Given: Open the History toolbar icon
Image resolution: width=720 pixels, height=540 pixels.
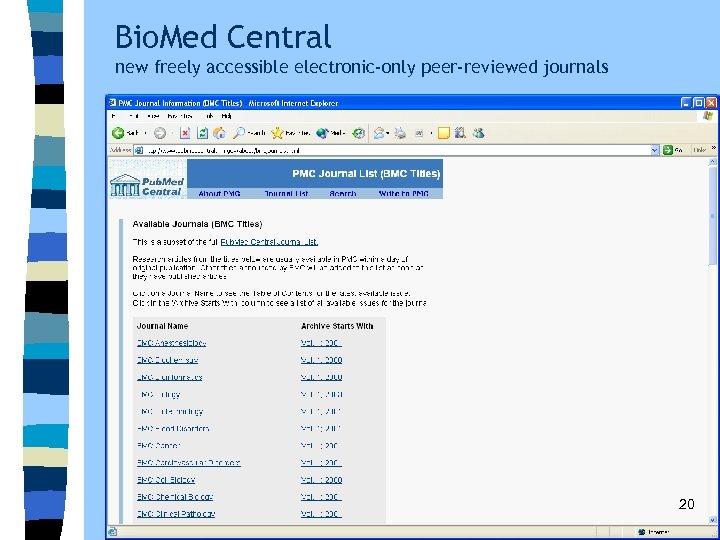Looking at the screenshot, I should coord(358,133).
